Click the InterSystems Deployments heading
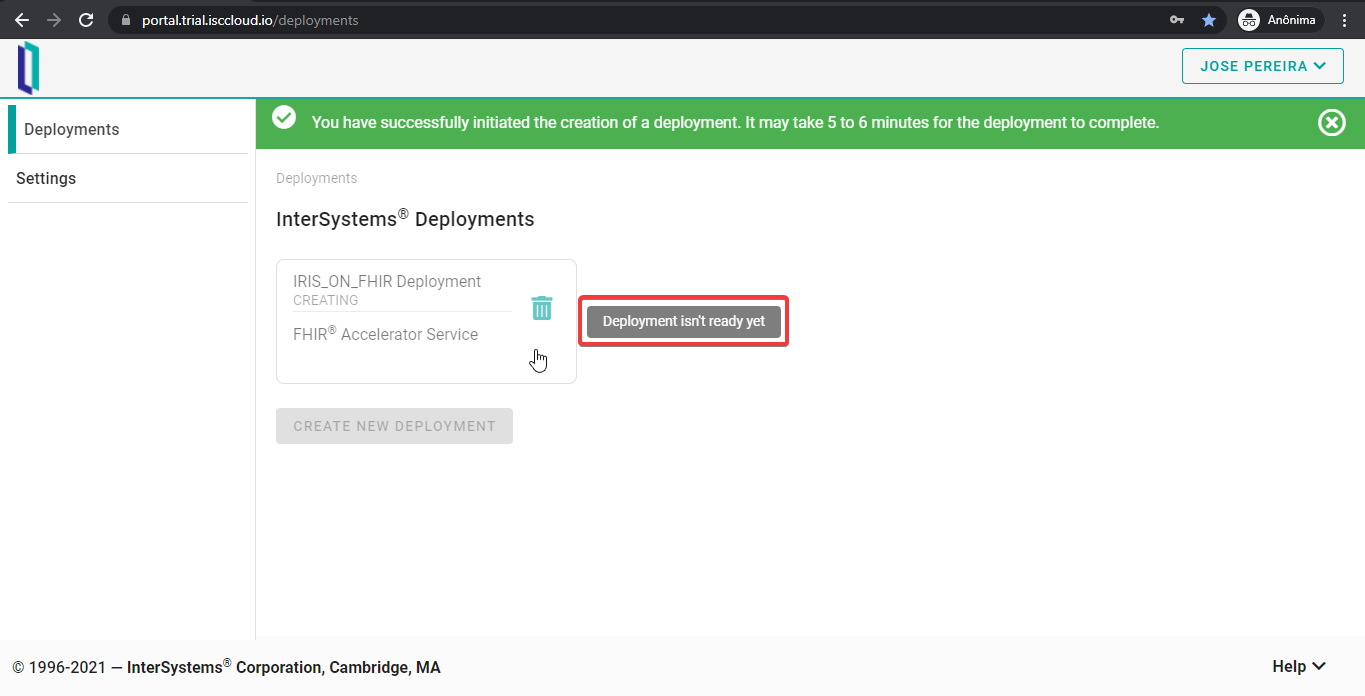 (x=405, y=219)
